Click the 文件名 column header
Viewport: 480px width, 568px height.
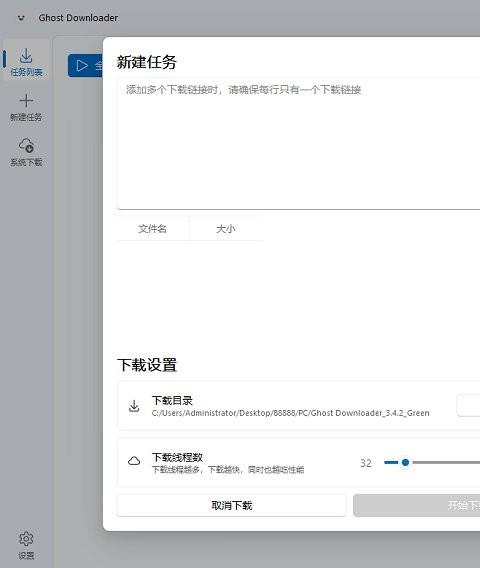153,229
